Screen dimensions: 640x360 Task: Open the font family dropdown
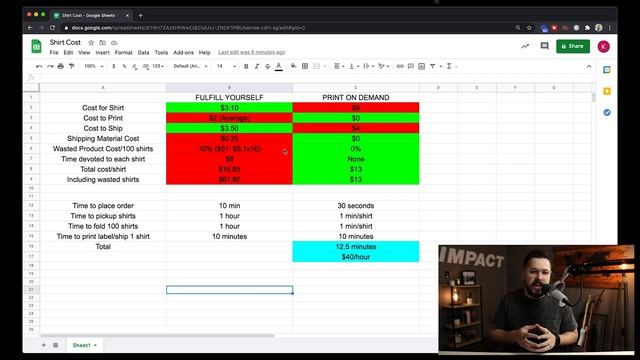pyautogui.click(x=190, y=66)
